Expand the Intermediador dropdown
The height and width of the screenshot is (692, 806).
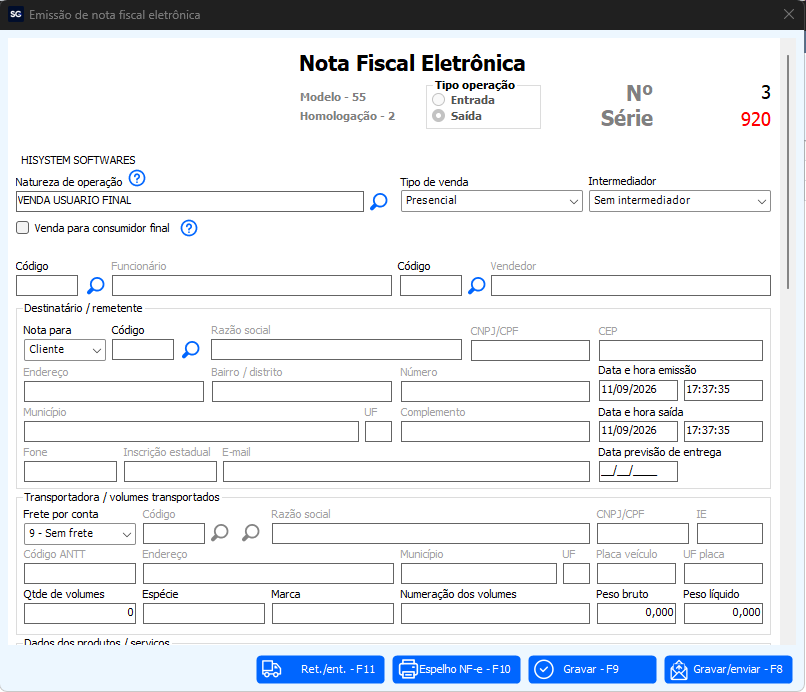tap(680, 201)
